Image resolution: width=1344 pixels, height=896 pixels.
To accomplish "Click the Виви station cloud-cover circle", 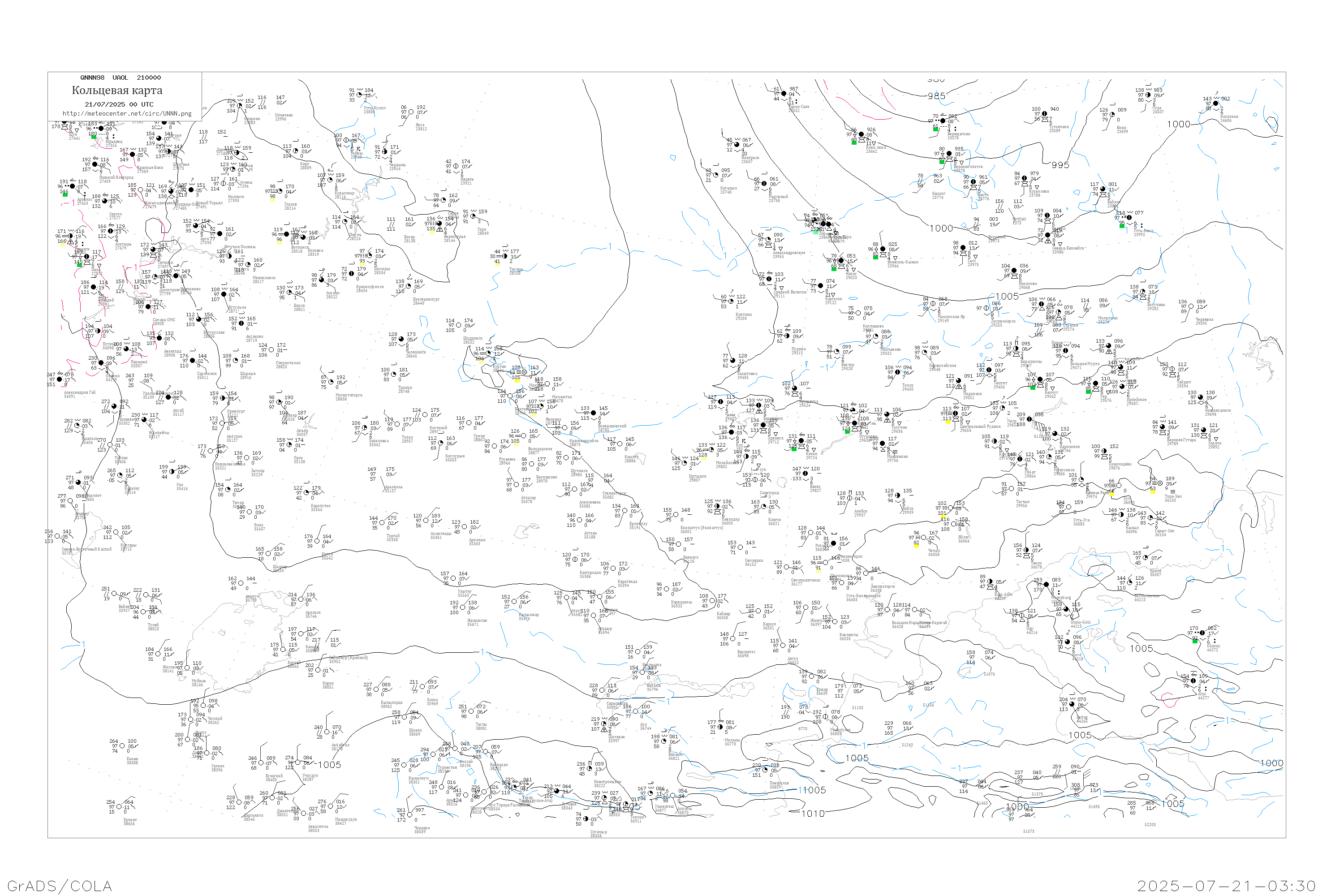I will click(1112, 115).
